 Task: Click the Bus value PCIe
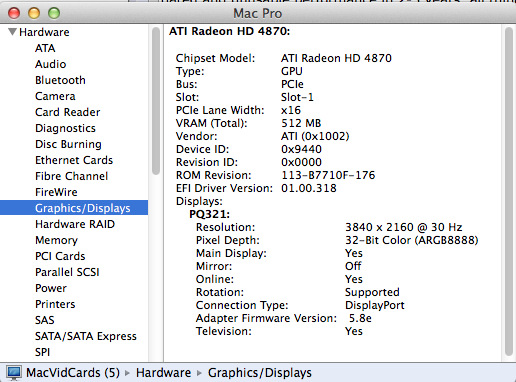pyautogui.click(x=292, y=84)
